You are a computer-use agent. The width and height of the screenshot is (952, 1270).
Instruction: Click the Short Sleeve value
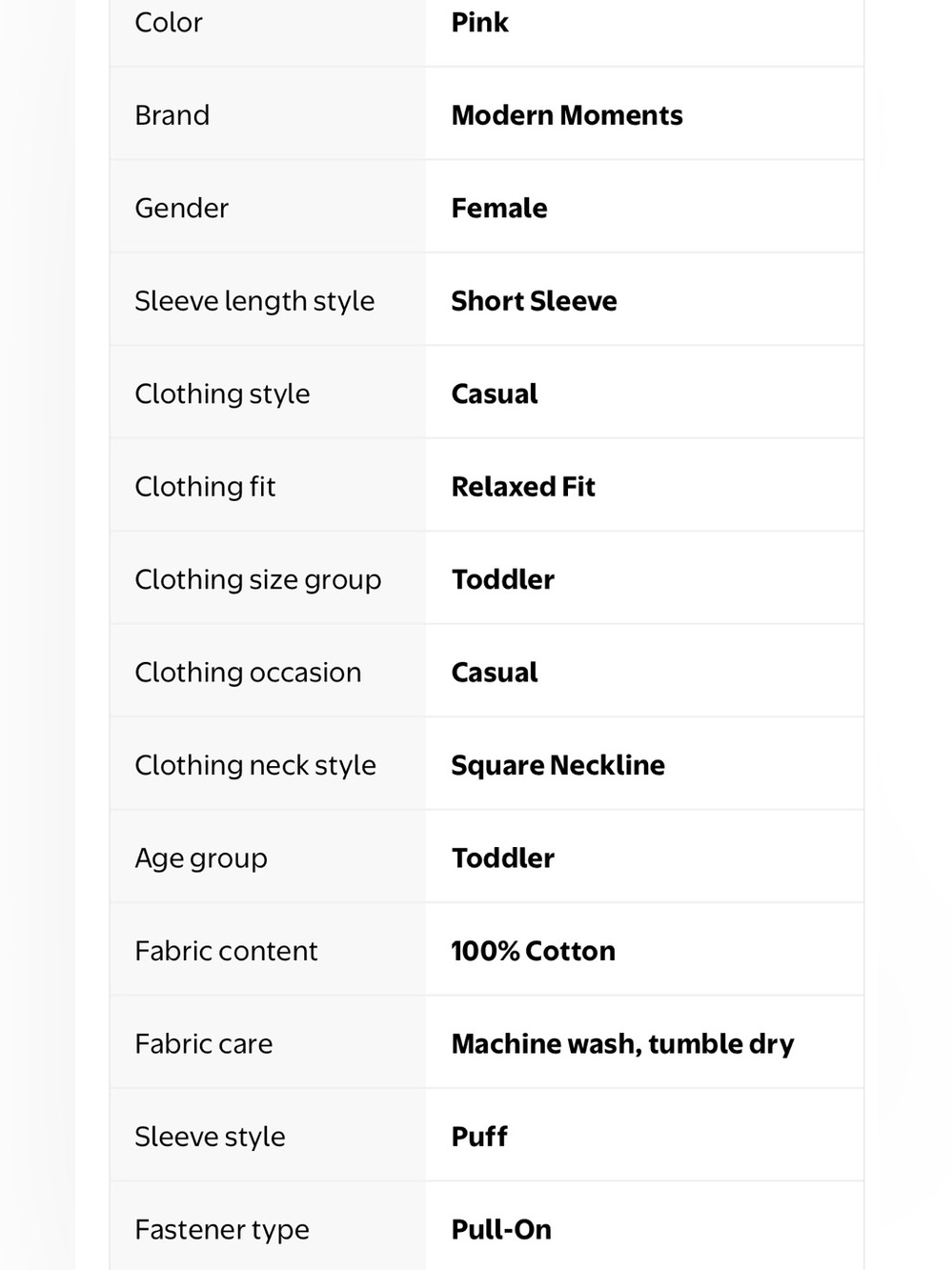click(x=534, y=301)
